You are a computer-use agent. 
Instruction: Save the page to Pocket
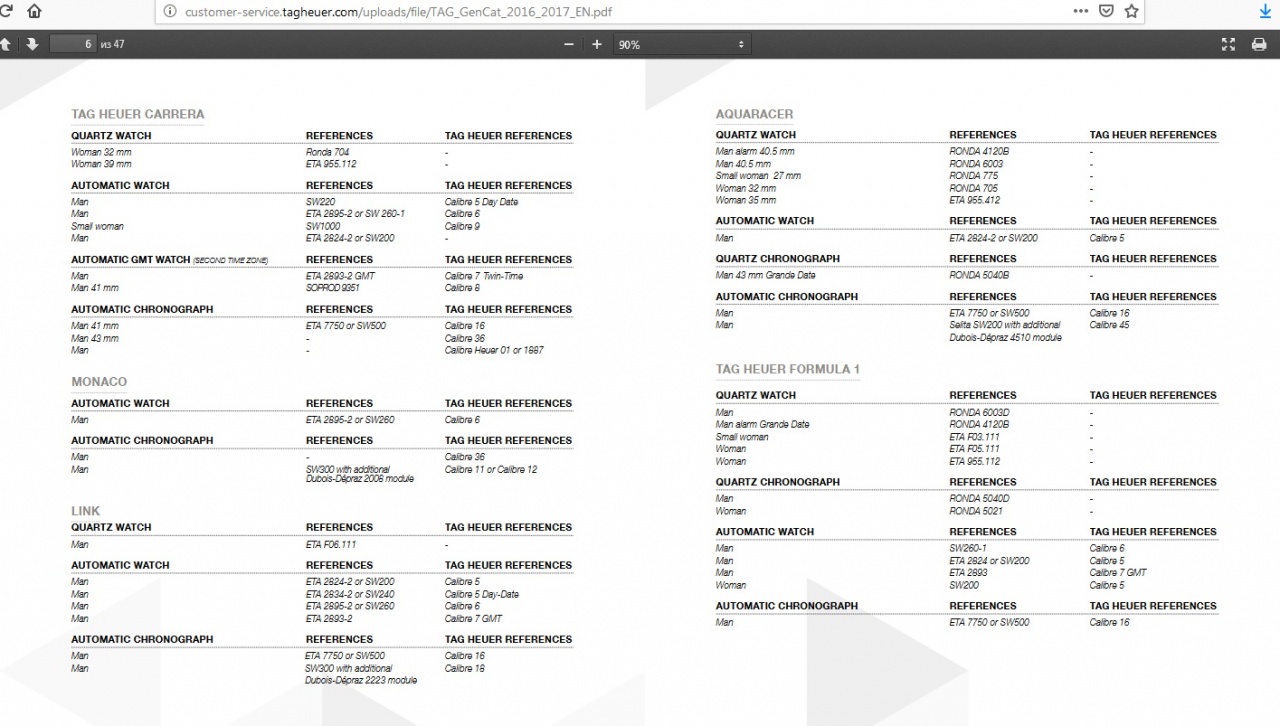[x=1106, y=12]
